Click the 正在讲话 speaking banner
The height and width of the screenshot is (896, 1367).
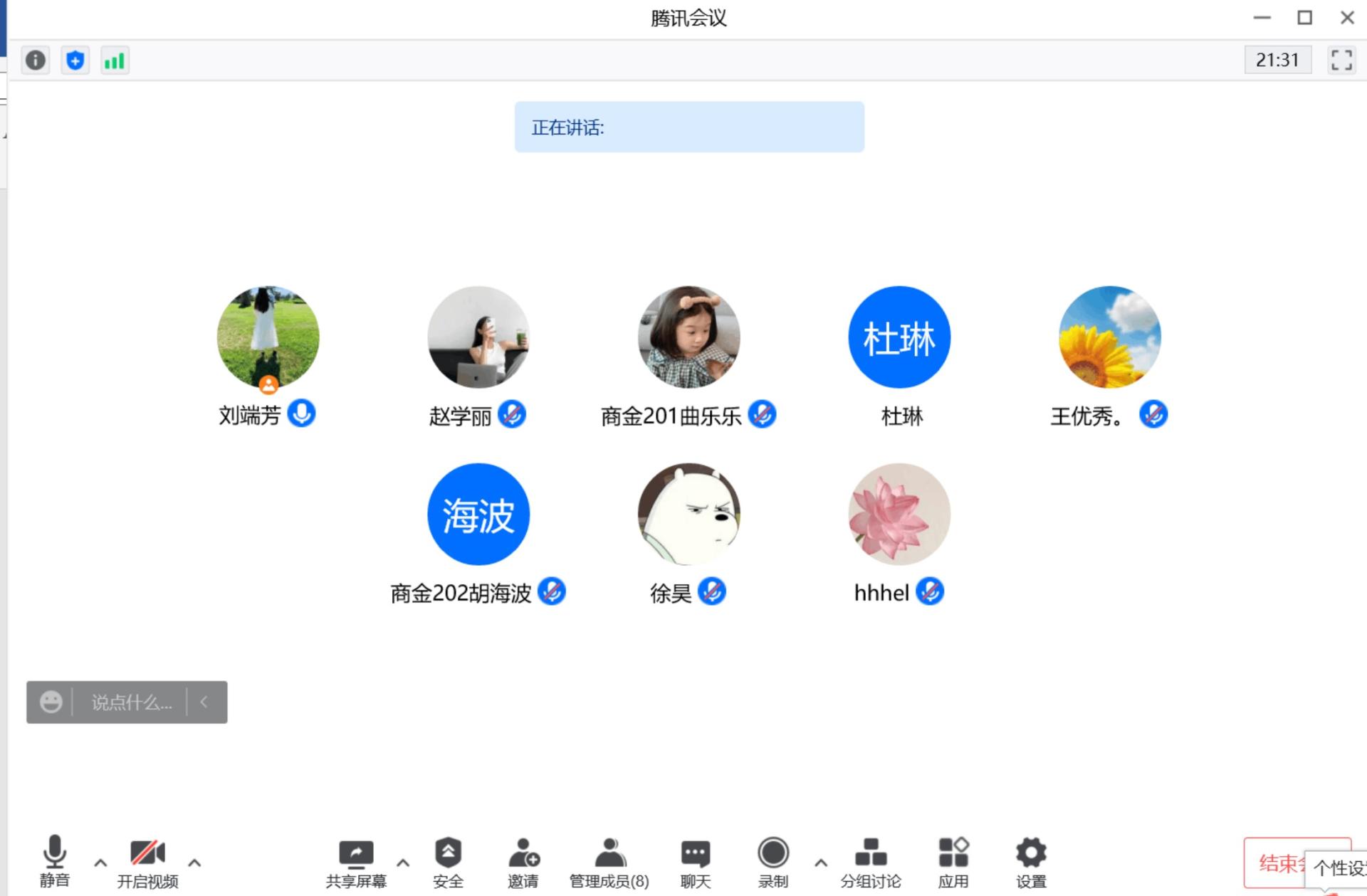[689, 127]
